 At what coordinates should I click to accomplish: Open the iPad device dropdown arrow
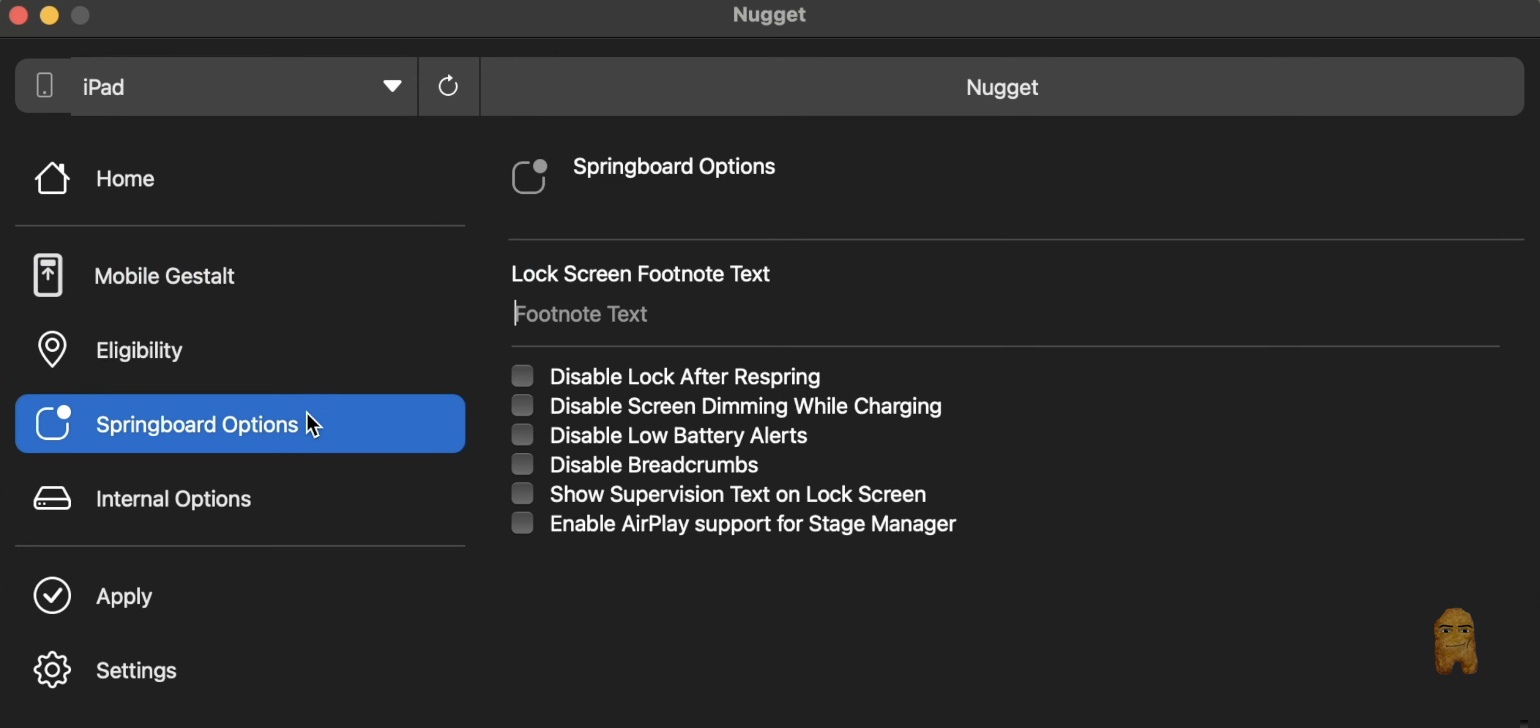(392, 86)
